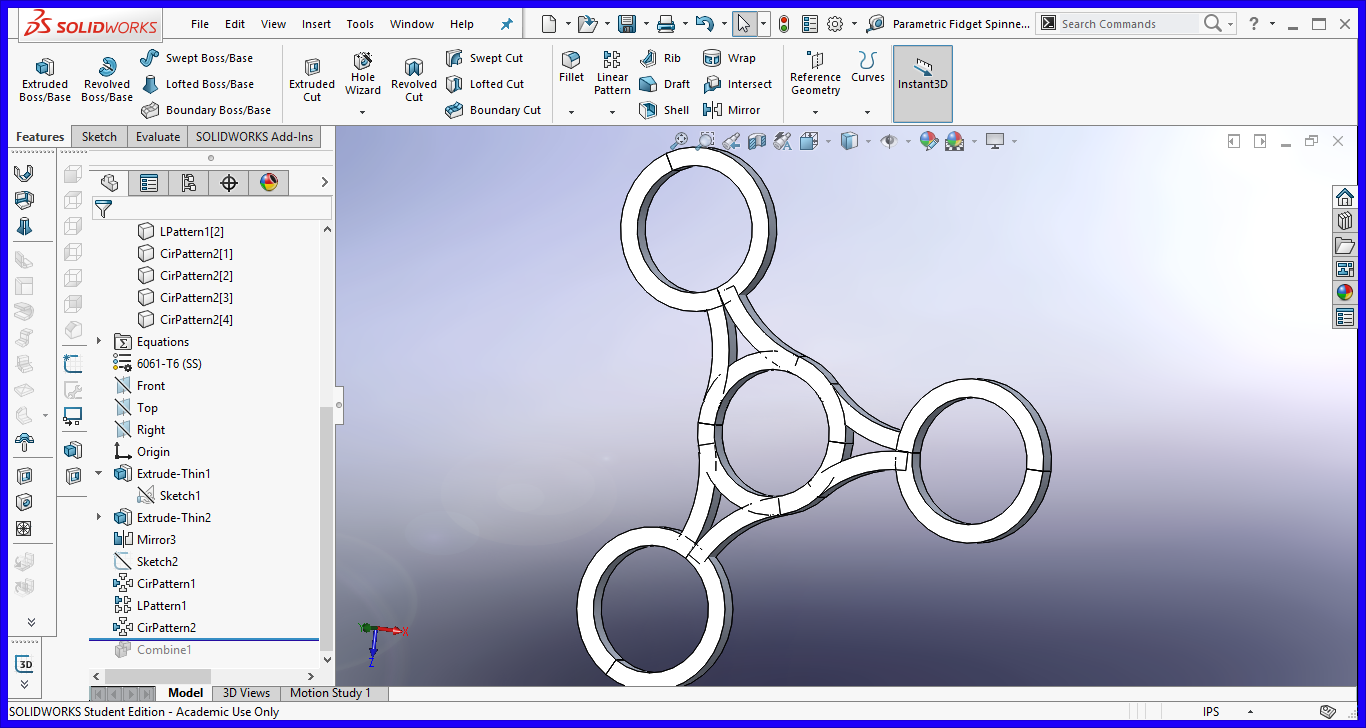Screen dimensions: 1366x728
Task: Expand the Extrude-Thin2 feature
Action: click(99, 518)
